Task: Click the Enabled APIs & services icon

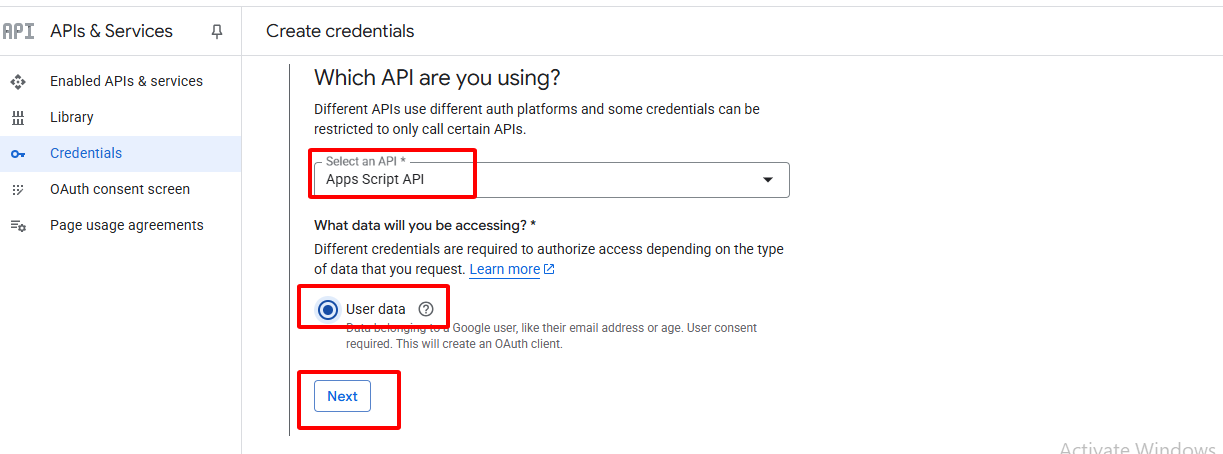Action: point(18,81)
